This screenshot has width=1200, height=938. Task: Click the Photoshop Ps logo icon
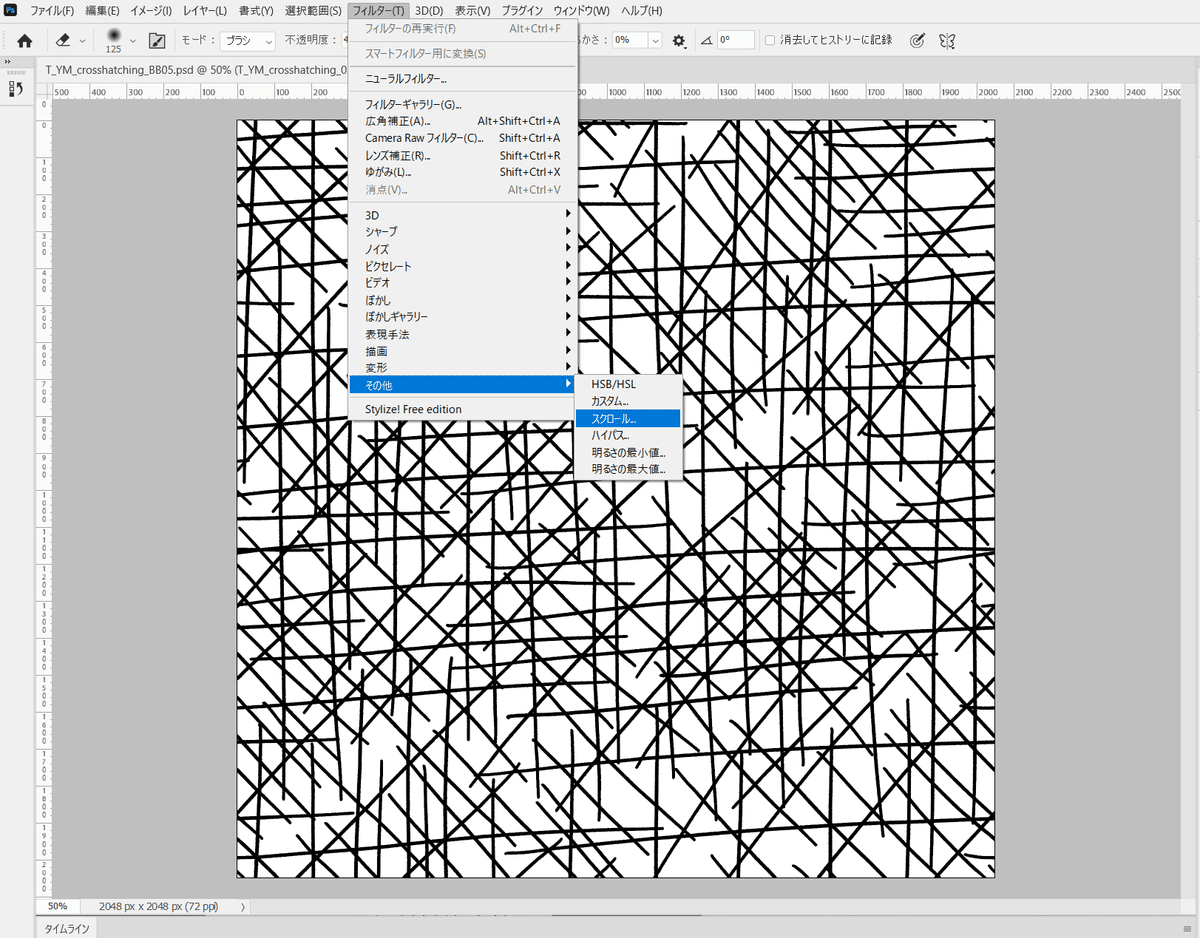[10, 10]
